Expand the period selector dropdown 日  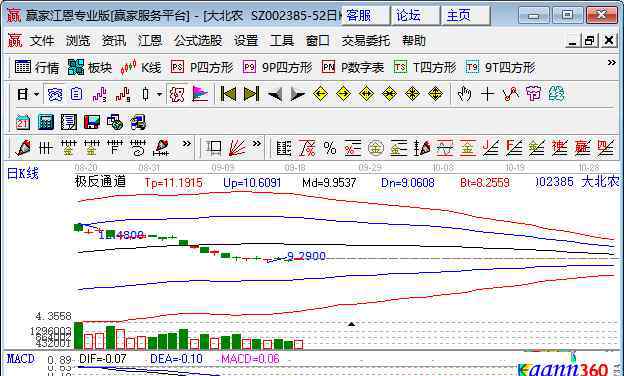[28, 94]
